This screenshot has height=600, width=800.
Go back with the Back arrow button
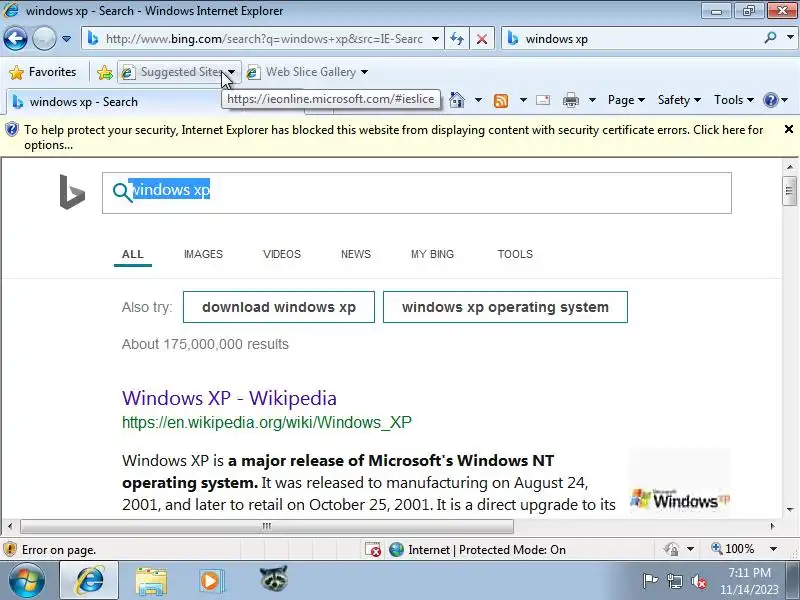(15, 39)
